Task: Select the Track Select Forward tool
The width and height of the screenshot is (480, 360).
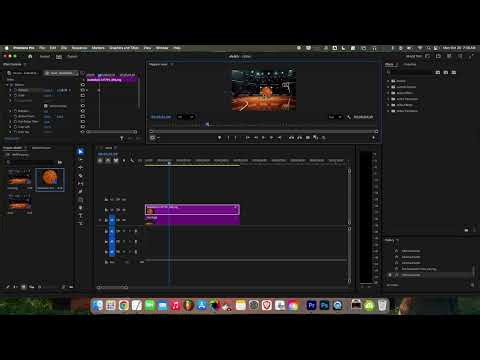Action: tap(80, 160)
